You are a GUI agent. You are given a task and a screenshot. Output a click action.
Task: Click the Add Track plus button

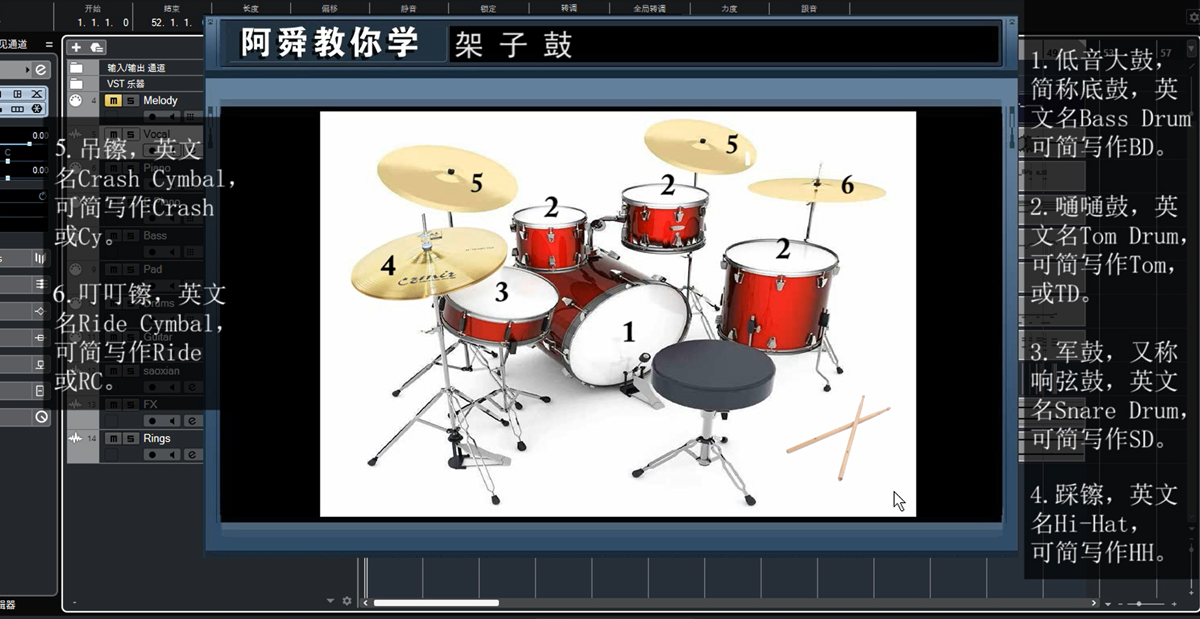[x=76, y=47]
